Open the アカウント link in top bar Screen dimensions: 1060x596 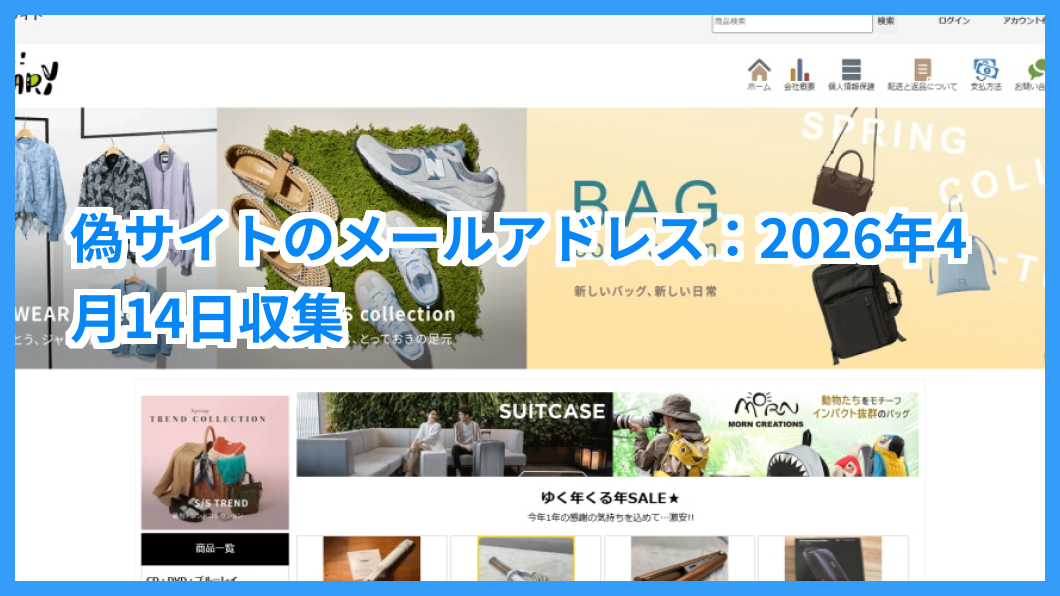coord(1022,21)
